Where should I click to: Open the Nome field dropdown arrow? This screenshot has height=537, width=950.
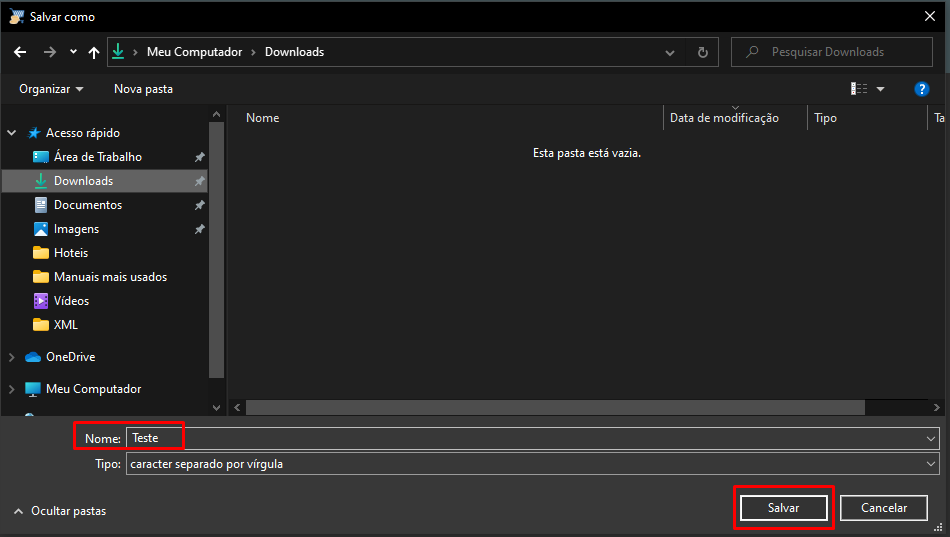[x=931, y=438]
